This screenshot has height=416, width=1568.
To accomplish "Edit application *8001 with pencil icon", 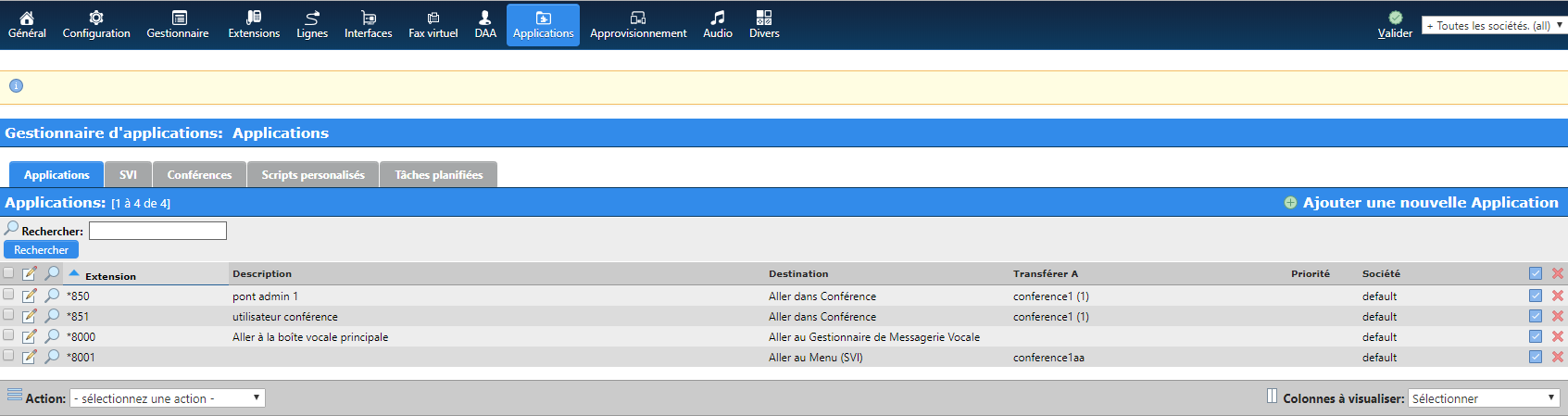I will point(30,357).
